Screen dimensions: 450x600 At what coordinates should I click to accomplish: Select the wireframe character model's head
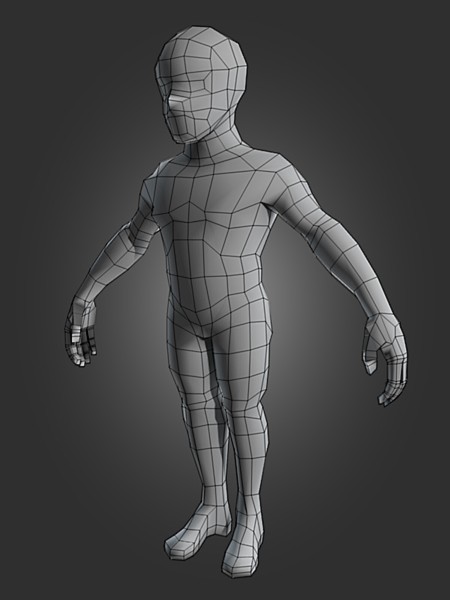[x=201, y=84]
